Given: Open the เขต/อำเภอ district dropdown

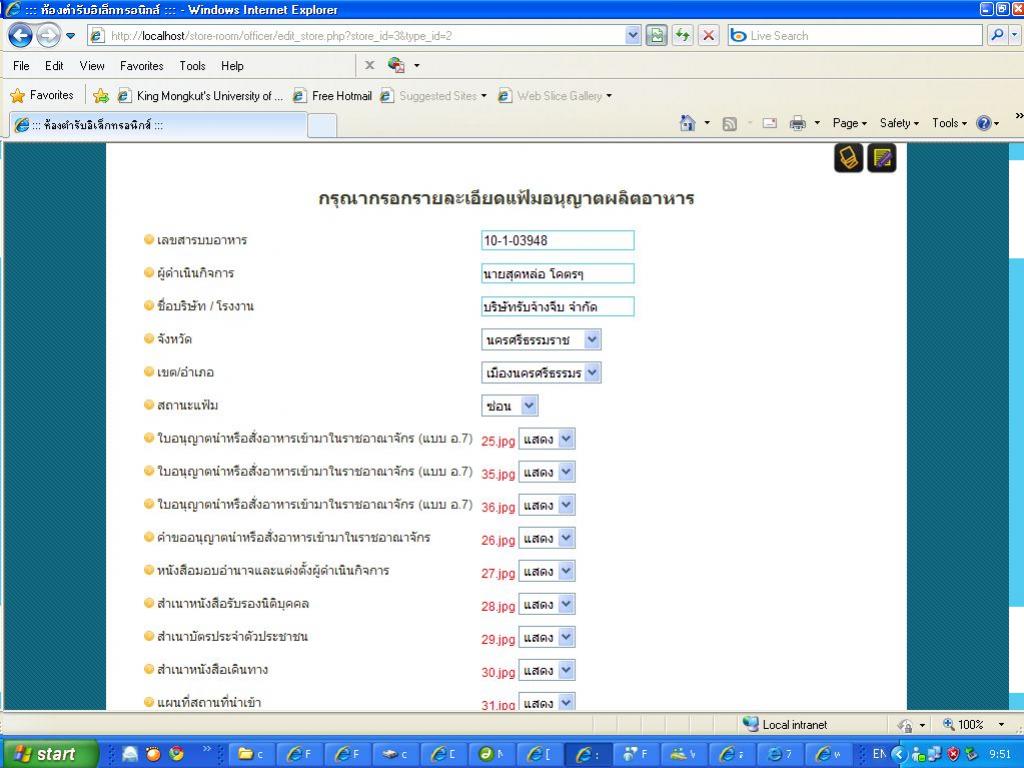Looking at the screenshot, I should pyautogui.click(x=541, y=373).
